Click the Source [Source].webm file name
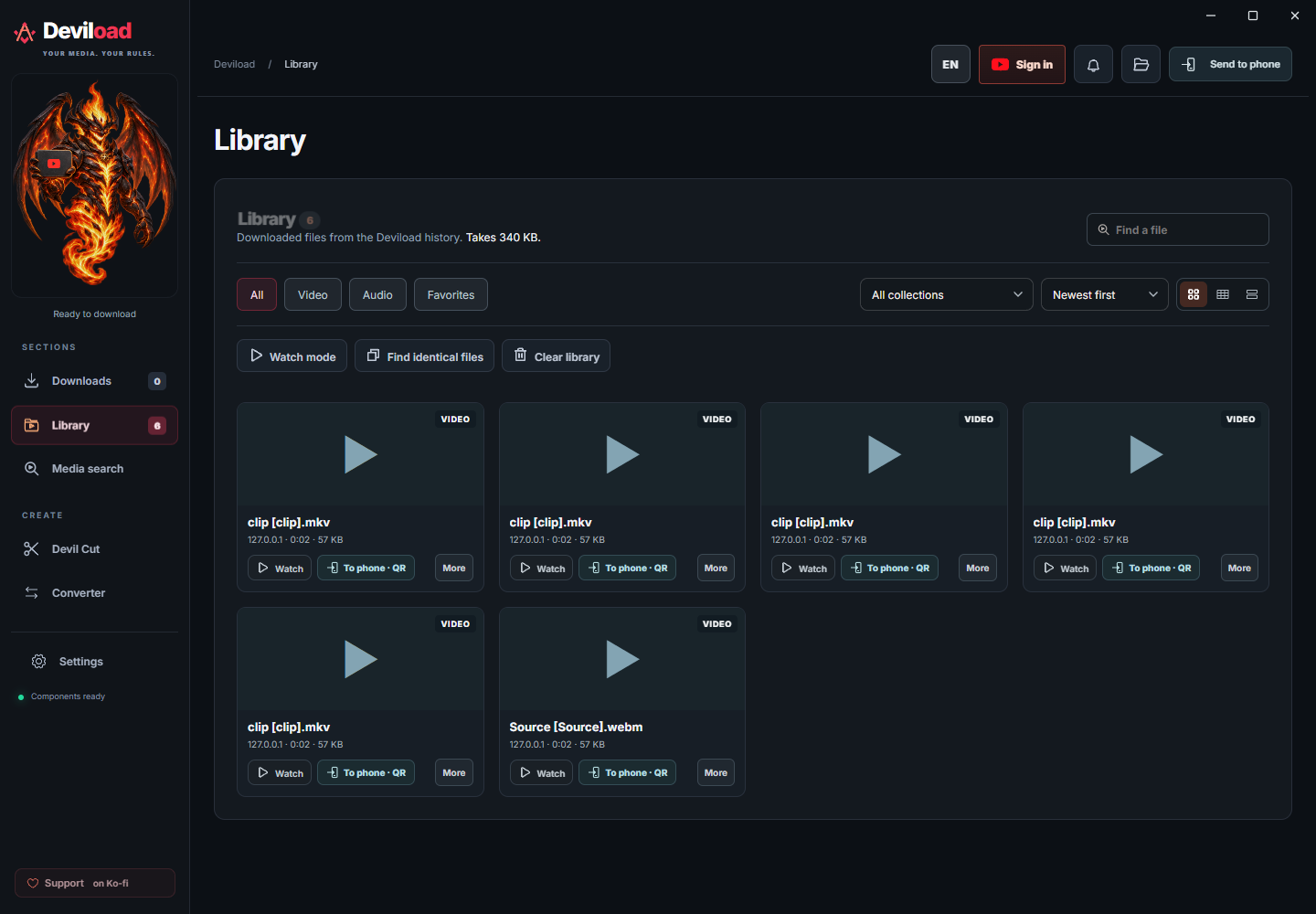 (576, 727)
